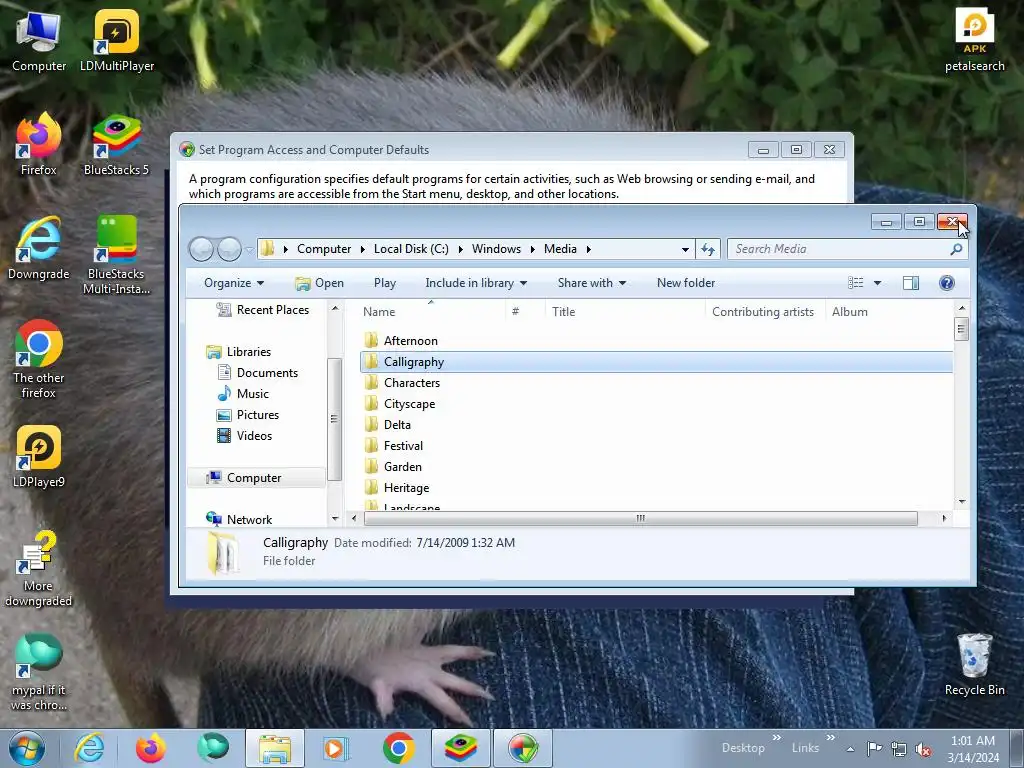1024x768 pixels.
Task: Select 'The other firefox' Chrome shortcut
Action: [x=39, y=359]
